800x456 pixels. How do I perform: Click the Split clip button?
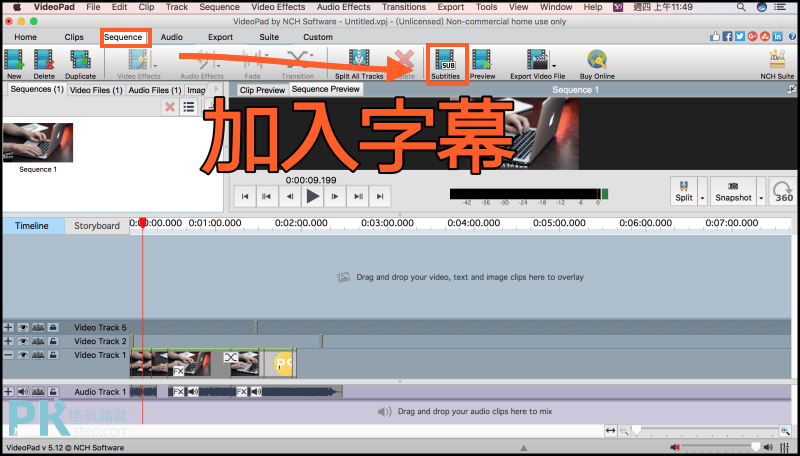[x=684, y=191]
